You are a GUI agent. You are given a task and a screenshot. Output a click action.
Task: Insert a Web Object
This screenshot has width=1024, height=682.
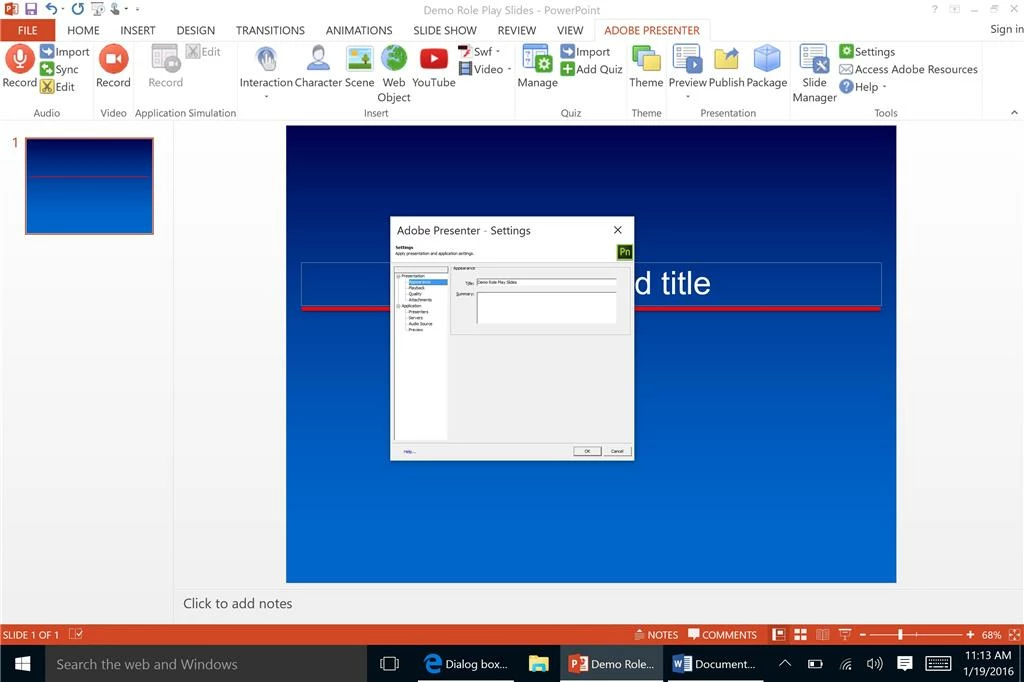click(394, 73)
